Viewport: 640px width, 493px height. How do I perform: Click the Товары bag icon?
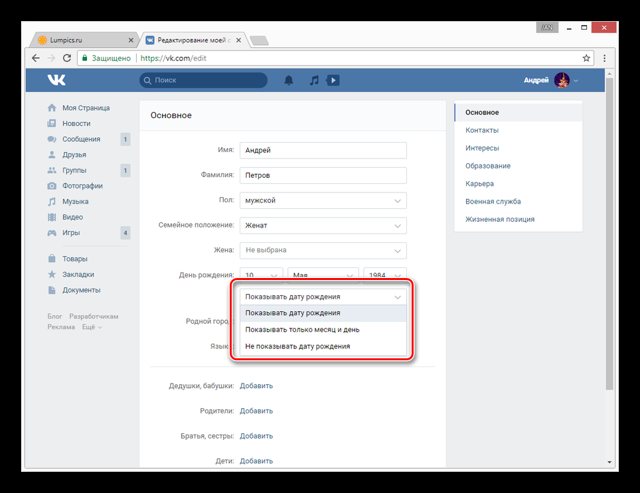pyautogui.click(x=52, y=259)
